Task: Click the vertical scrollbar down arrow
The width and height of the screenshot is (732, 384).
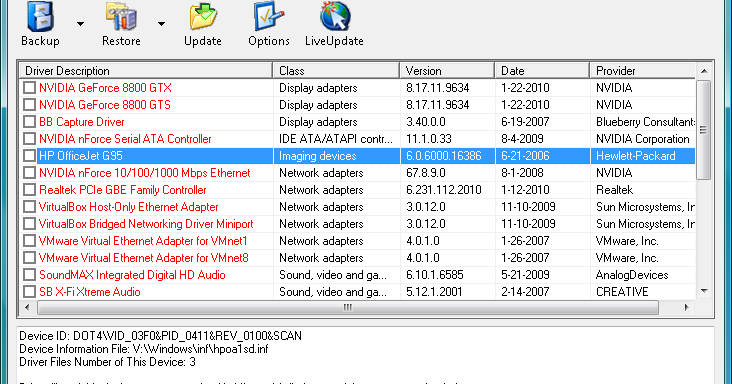Action: point(704,291)
